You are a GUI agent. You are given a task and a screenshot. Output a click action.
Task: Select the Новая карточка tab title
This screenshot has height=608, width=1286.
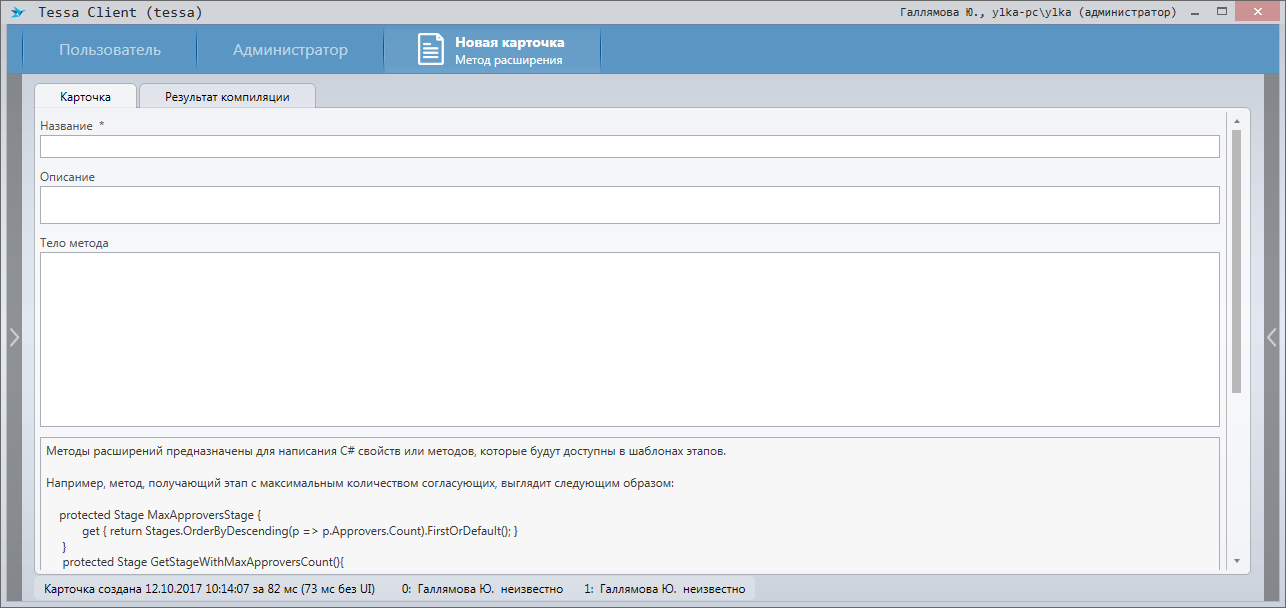click(509, 43)
